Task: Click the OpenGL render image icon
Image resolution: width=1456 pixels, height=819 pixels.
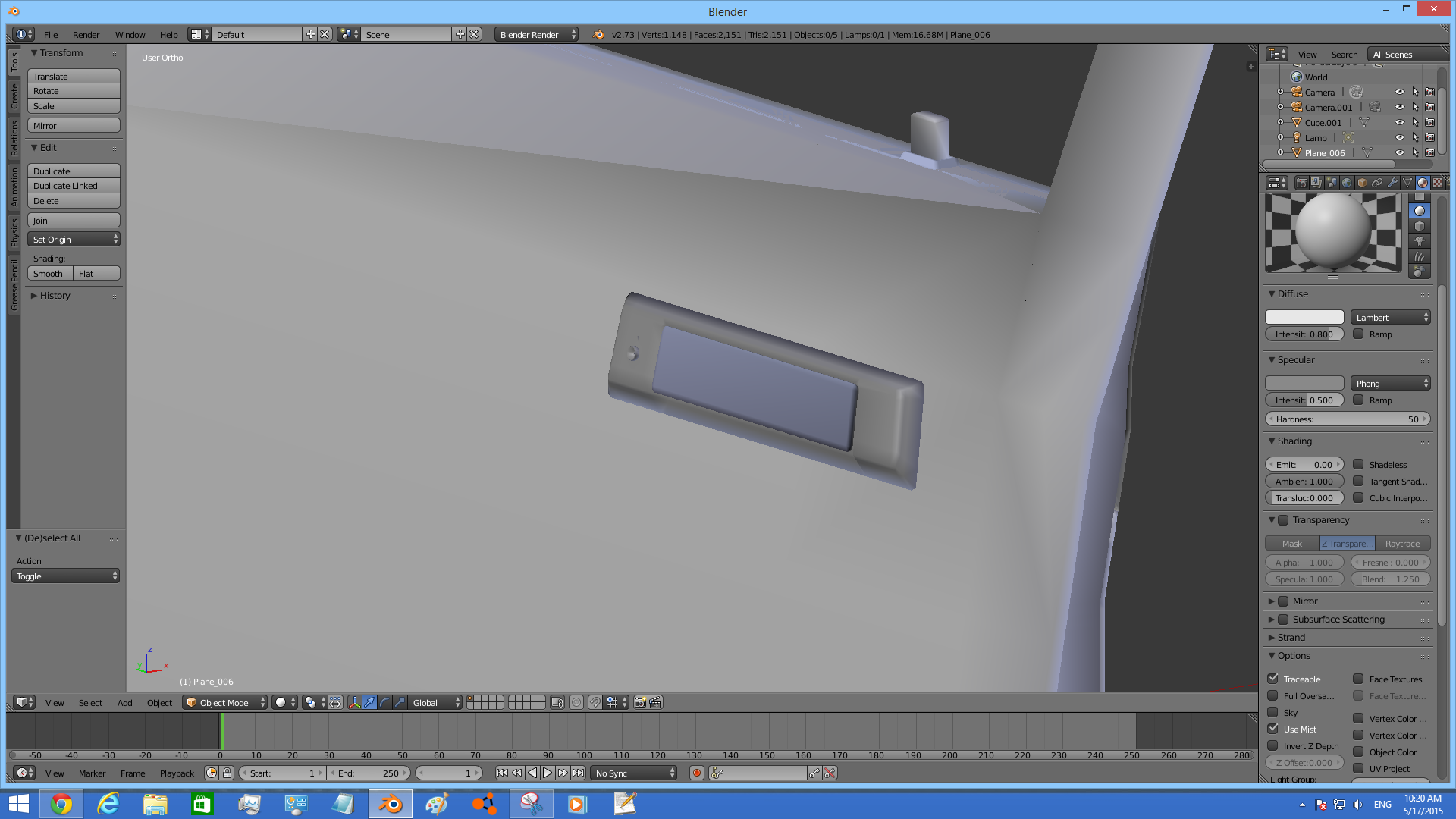Action: click(640, 703)
